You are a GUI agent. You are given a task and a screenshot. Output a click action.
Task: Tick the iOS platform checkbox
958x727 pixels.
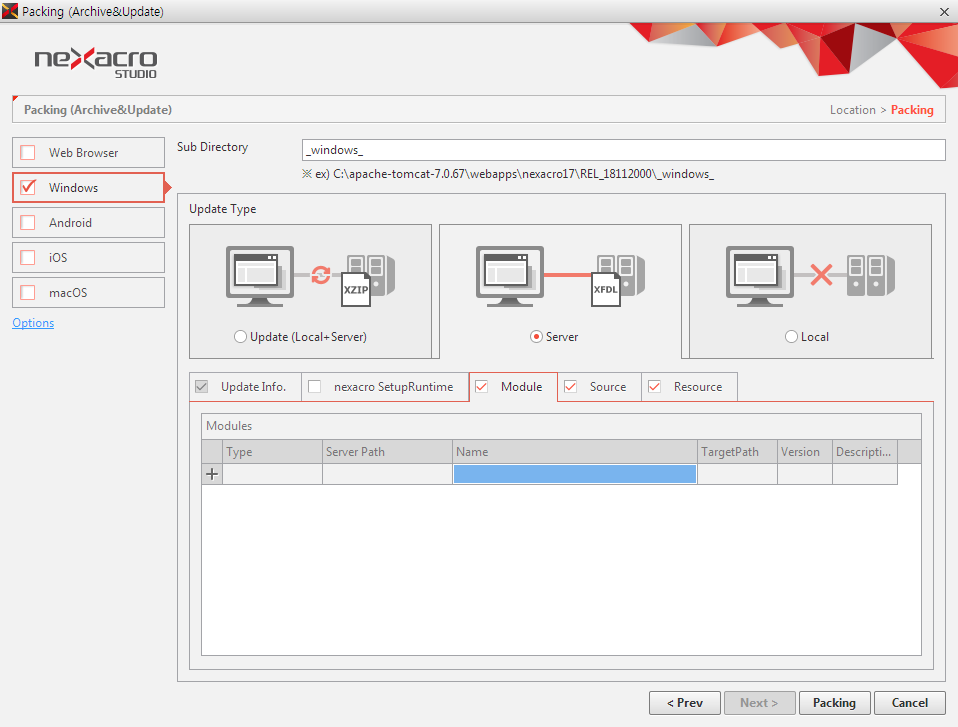tap(28, 258)
